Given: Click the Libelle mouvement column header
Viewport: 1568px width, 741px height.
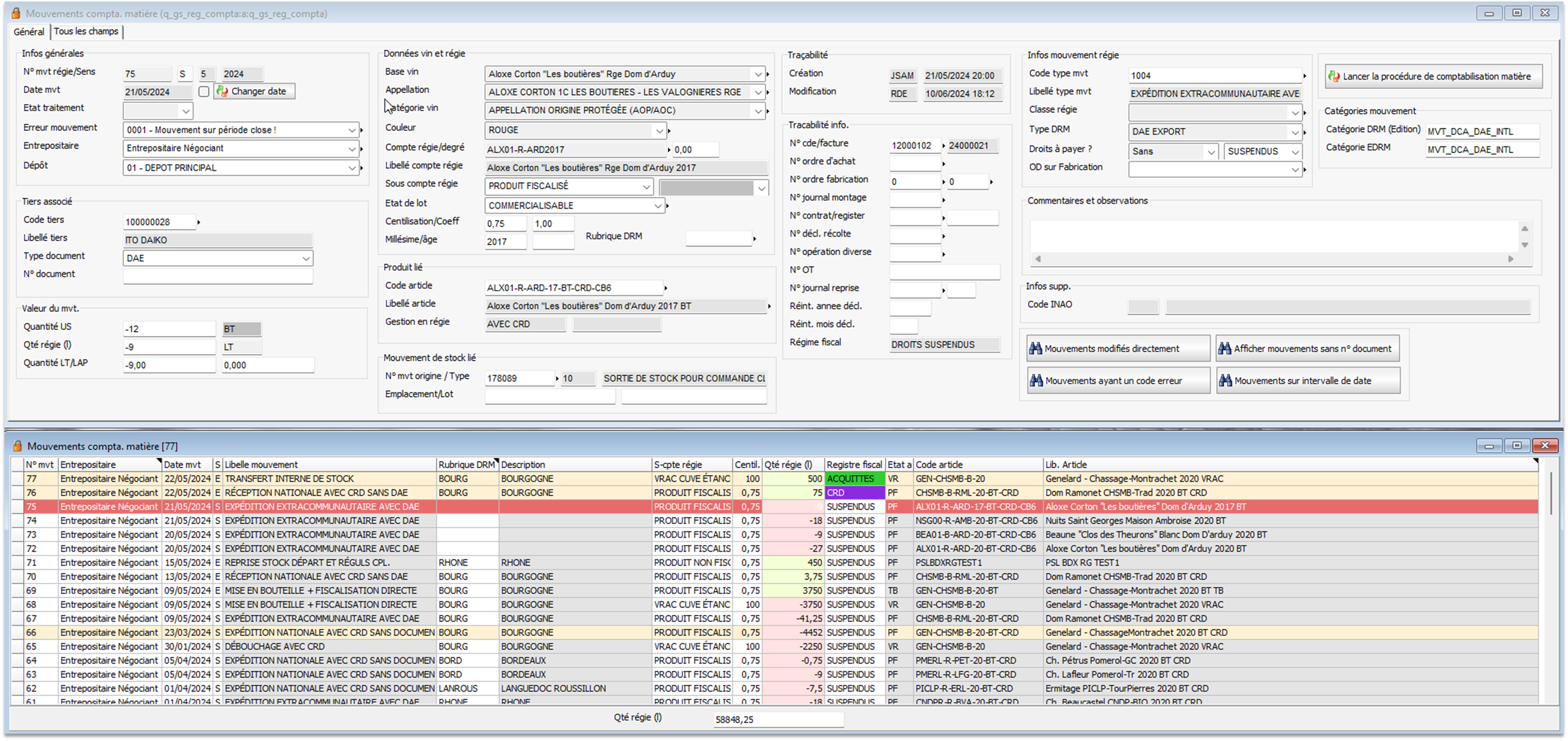Looking at the screenshot, I should (261, 465).
